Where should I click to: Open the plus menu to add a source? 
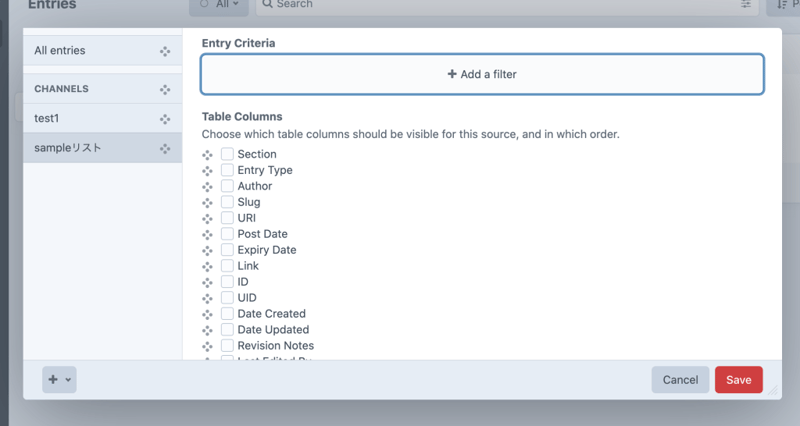(x=59, y=380)
